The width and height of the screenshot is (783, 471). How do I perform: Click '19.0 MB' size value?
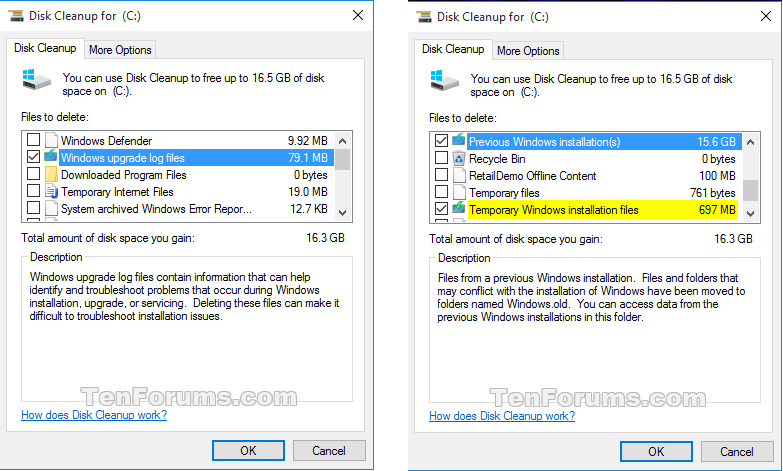click(308, 192)
